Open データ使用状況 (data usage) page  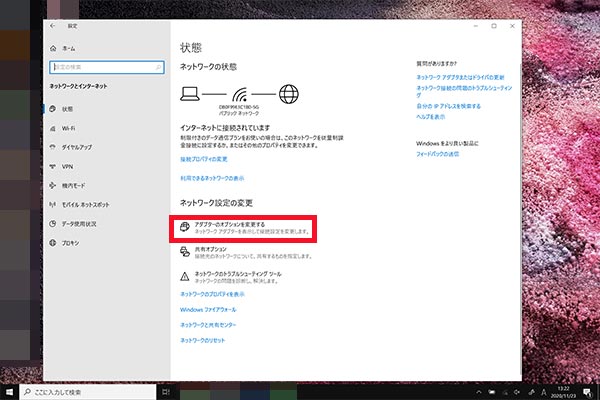(73, 224)
